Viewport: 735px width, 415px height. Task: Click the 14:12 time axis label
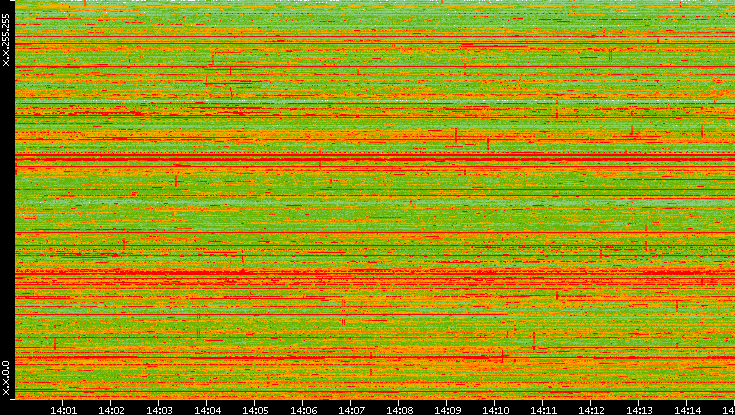click(591, 410)
